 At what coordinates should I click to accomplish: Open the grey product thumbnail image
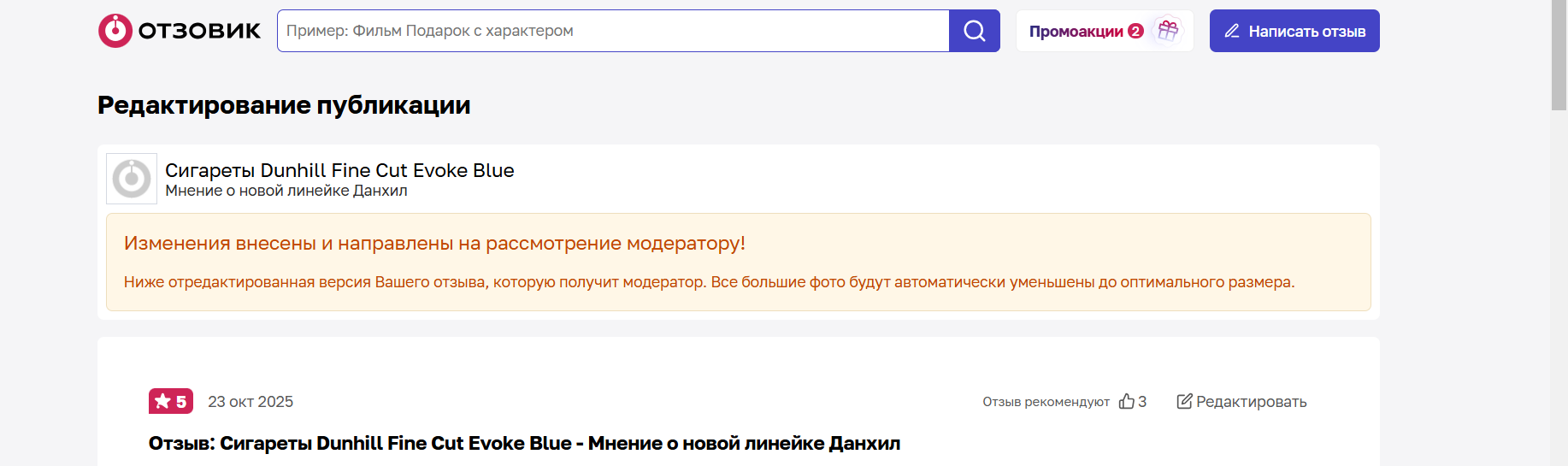point(132,179)
